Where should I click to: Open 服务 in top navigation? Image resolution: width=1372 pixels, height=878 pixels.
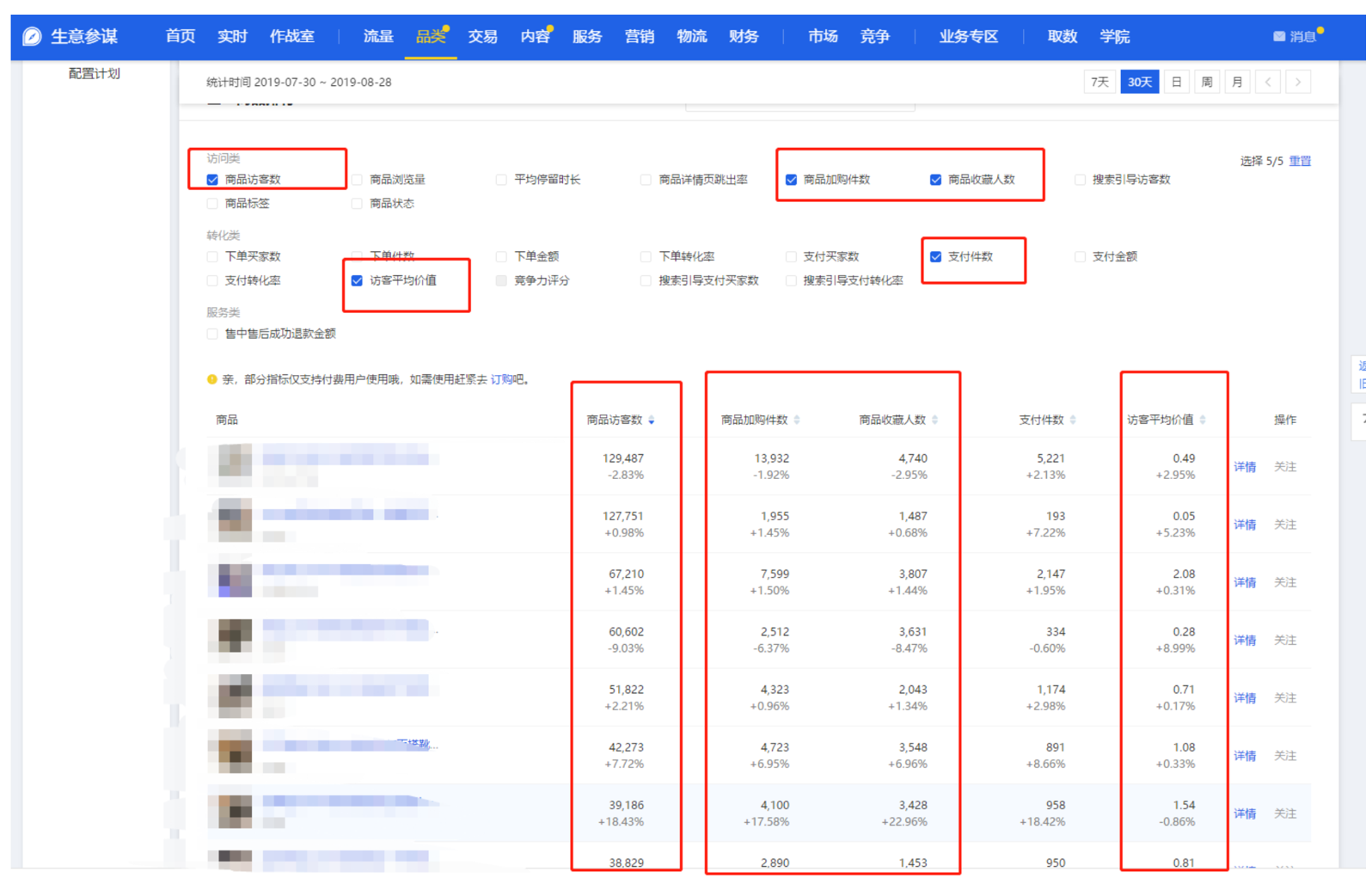[587, 36]
